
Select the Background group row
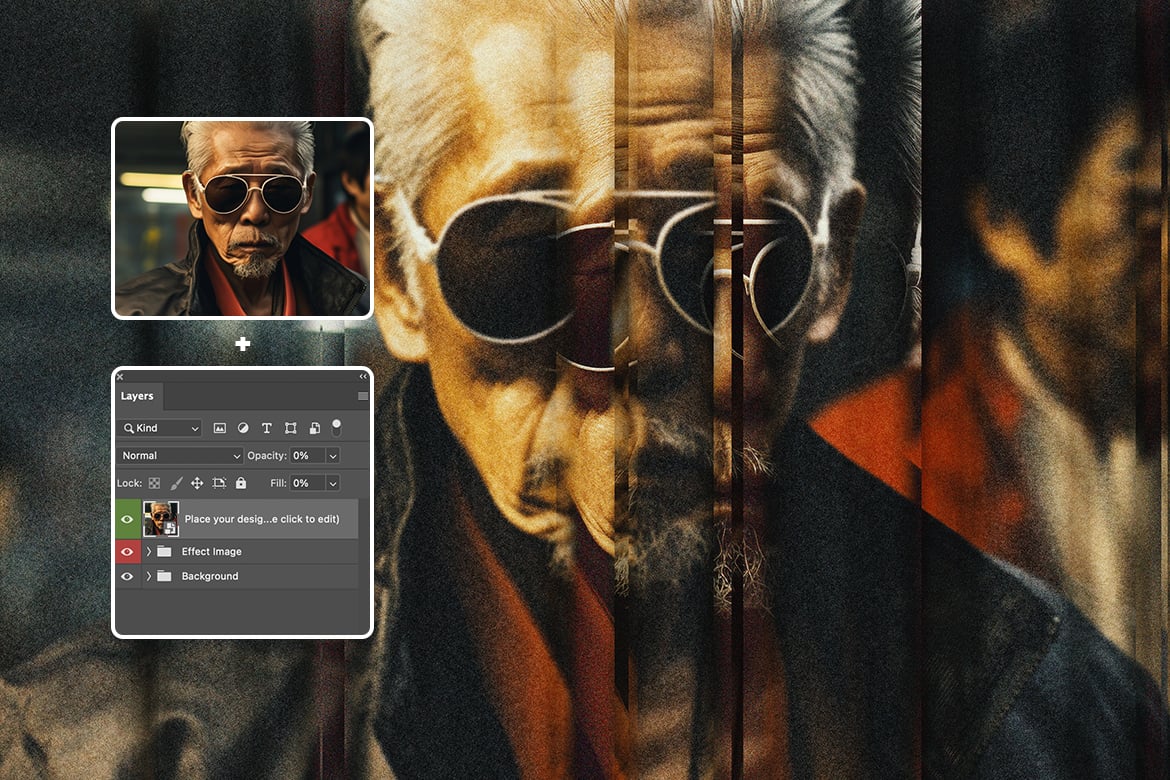pyautogui.click(x=237, y=576)
